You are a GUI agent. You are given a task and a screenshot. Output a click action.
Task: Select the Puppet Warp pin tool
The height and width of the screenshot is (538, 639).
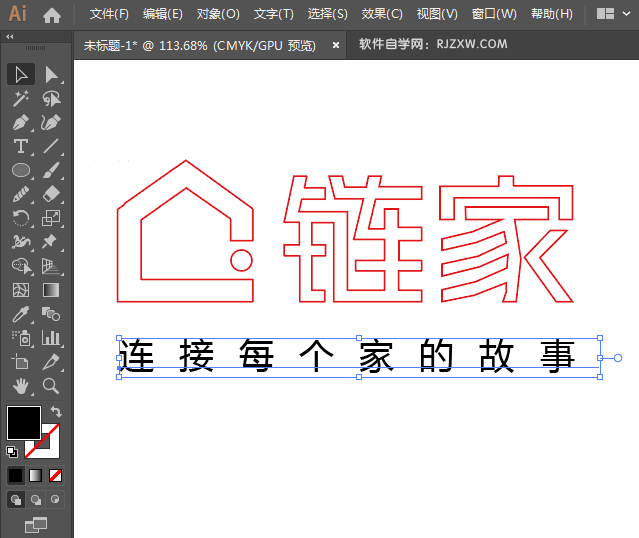[51, 242]
